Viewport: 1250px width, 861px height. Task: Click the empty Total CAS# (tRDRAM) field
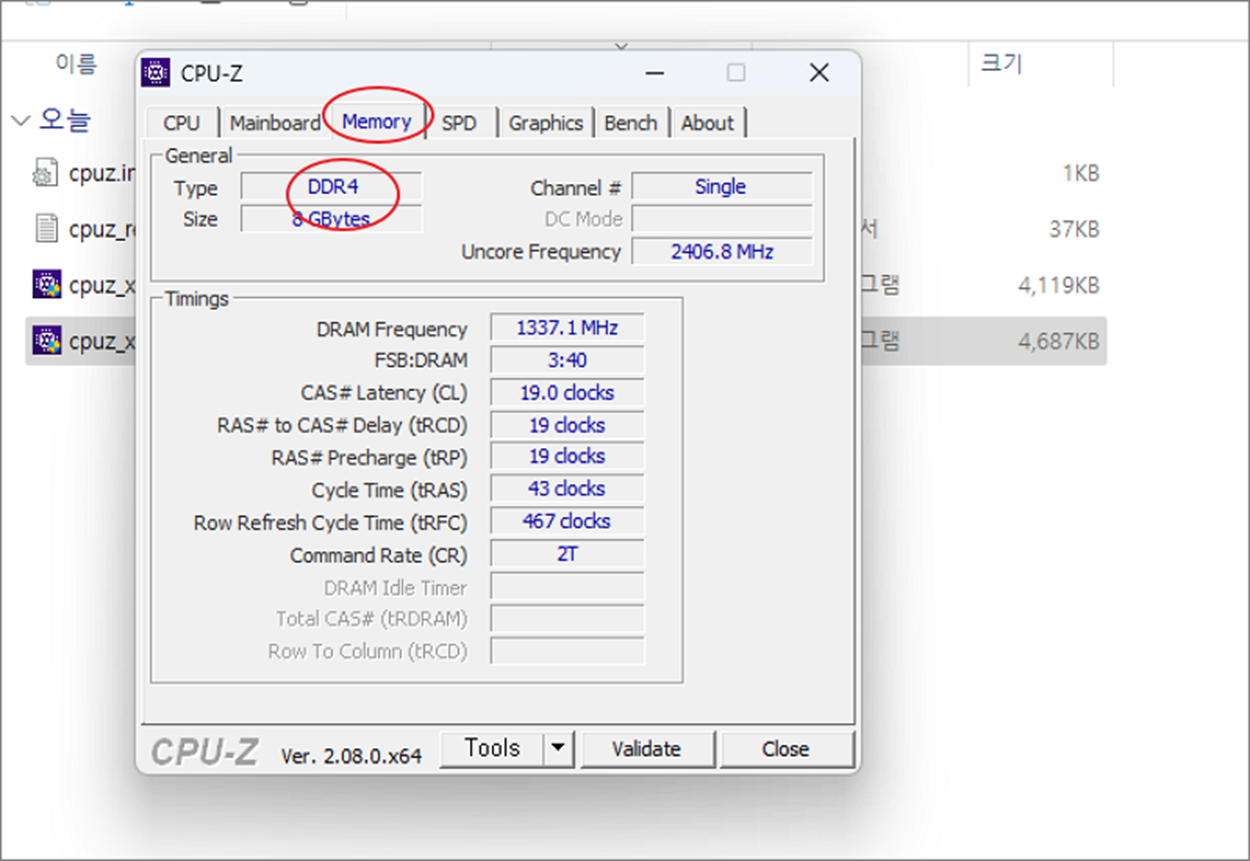567,619
